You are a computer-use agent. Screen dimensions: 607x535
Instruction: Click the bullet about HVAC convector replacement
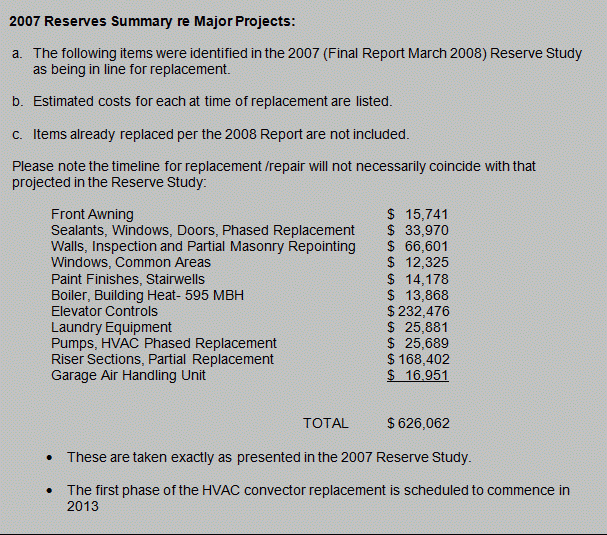point(318,498)
